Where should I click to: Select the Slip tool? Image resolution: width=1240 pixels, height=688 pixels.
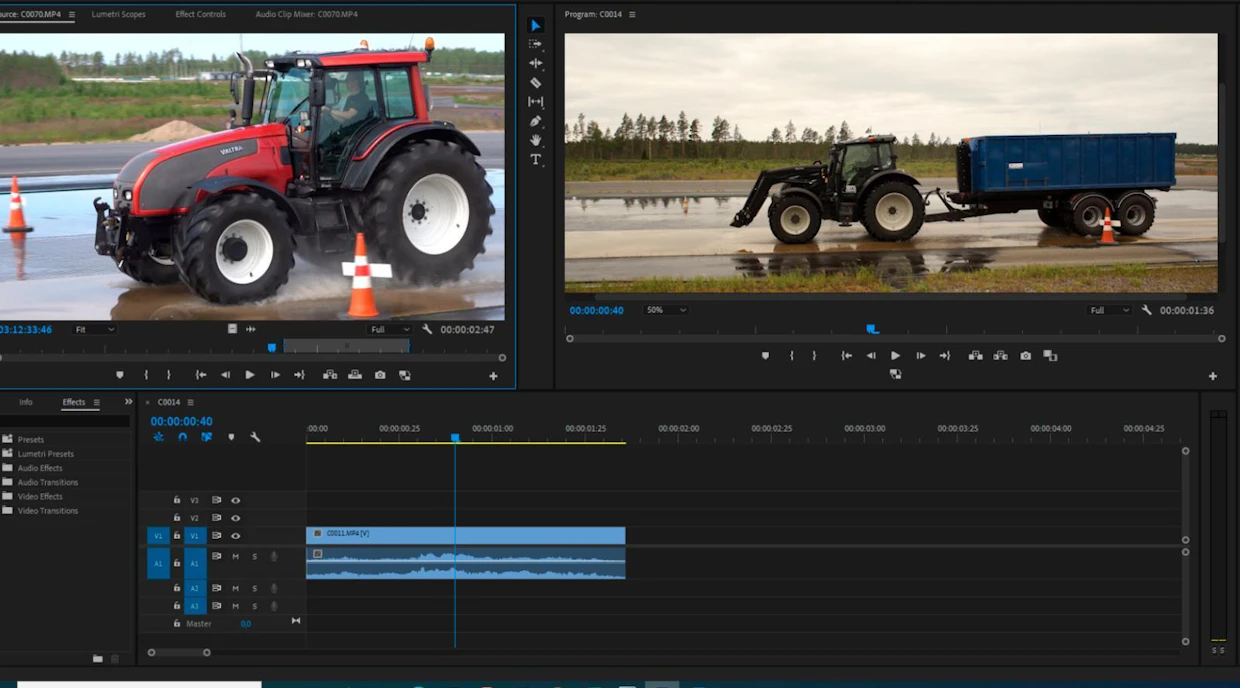tap(535, 102)
